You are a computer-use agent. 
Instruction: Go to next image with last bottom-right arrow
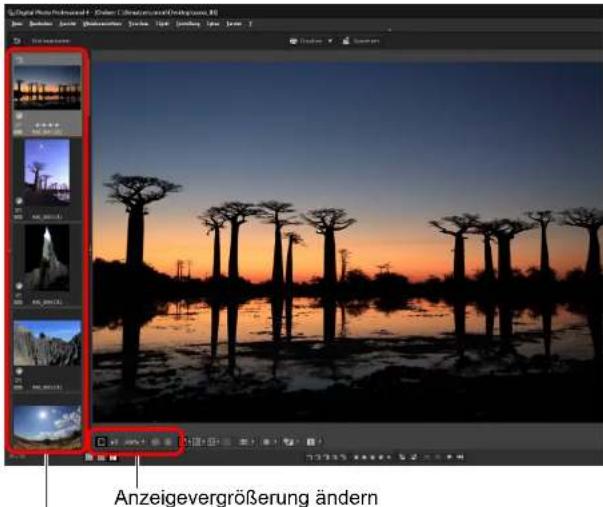(x=460, y=457)
